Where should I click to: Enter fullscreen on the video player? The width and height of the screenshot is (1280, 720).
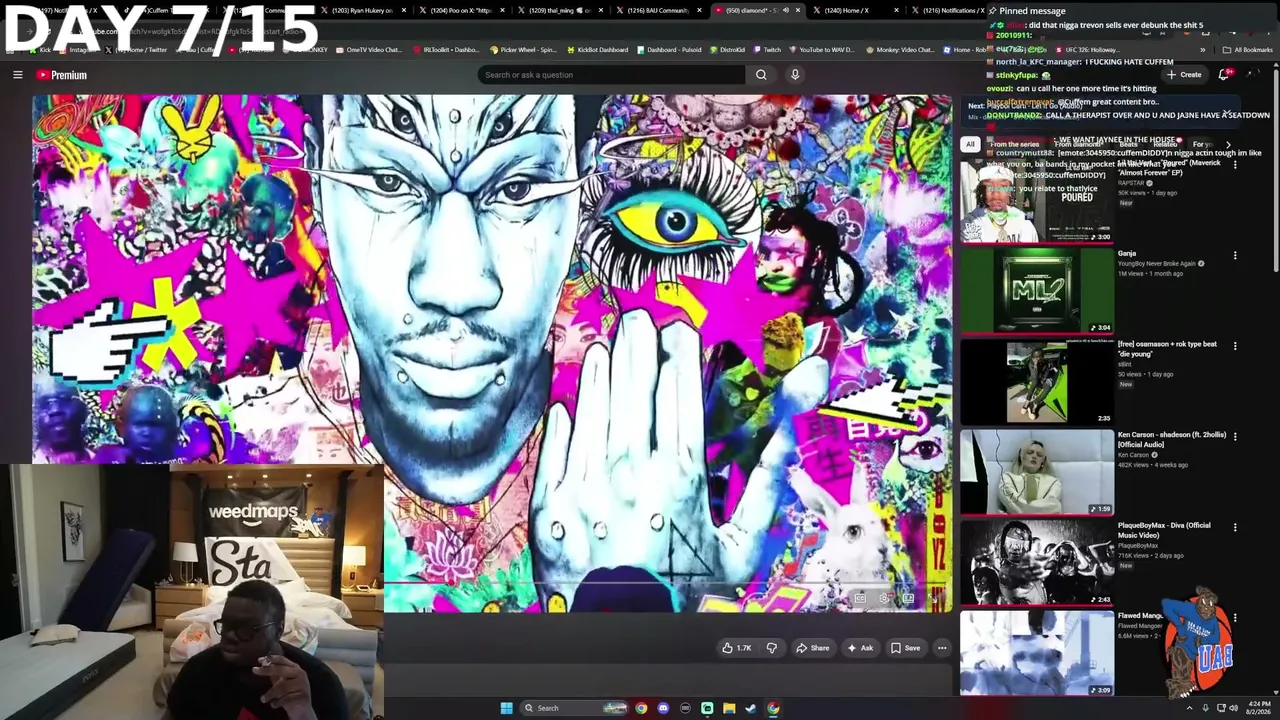(933, 598)
